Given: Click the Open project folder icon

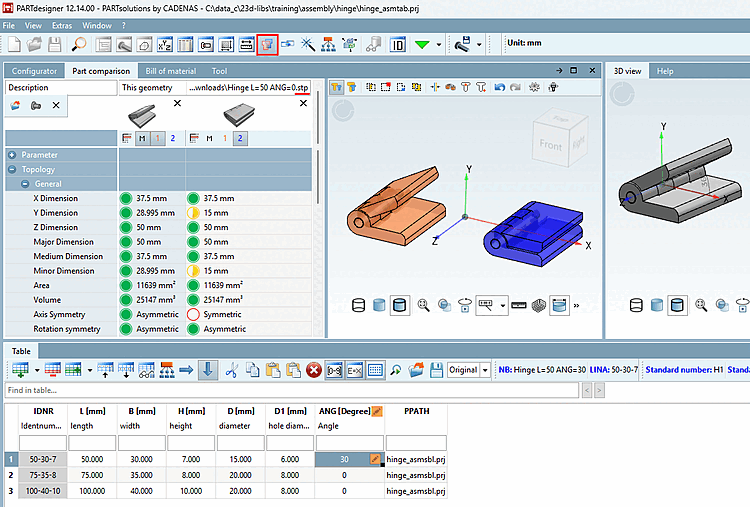Looking at the screenshot, I should pyautogui.click(x=34, y=44).
